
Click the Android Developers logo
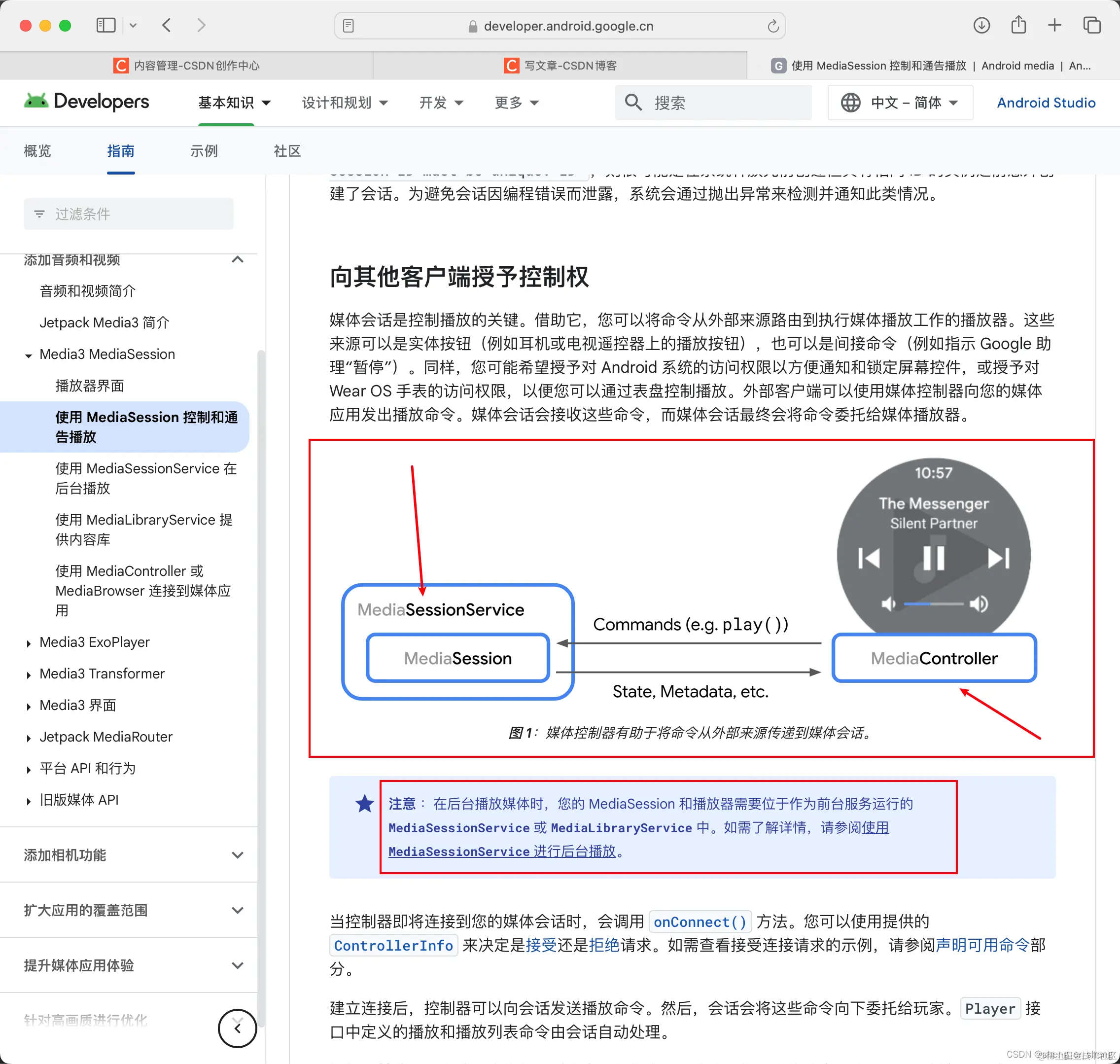click(x=87, y=102)
